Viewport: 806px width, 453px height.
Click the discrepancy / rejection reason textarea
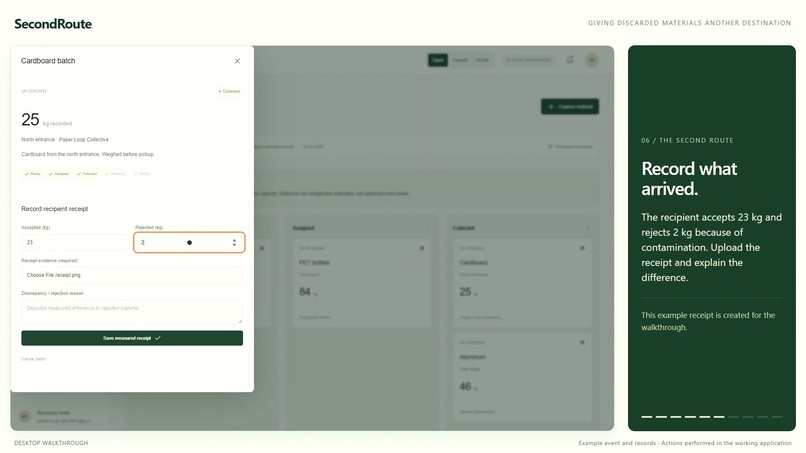(x=132, y=312)
